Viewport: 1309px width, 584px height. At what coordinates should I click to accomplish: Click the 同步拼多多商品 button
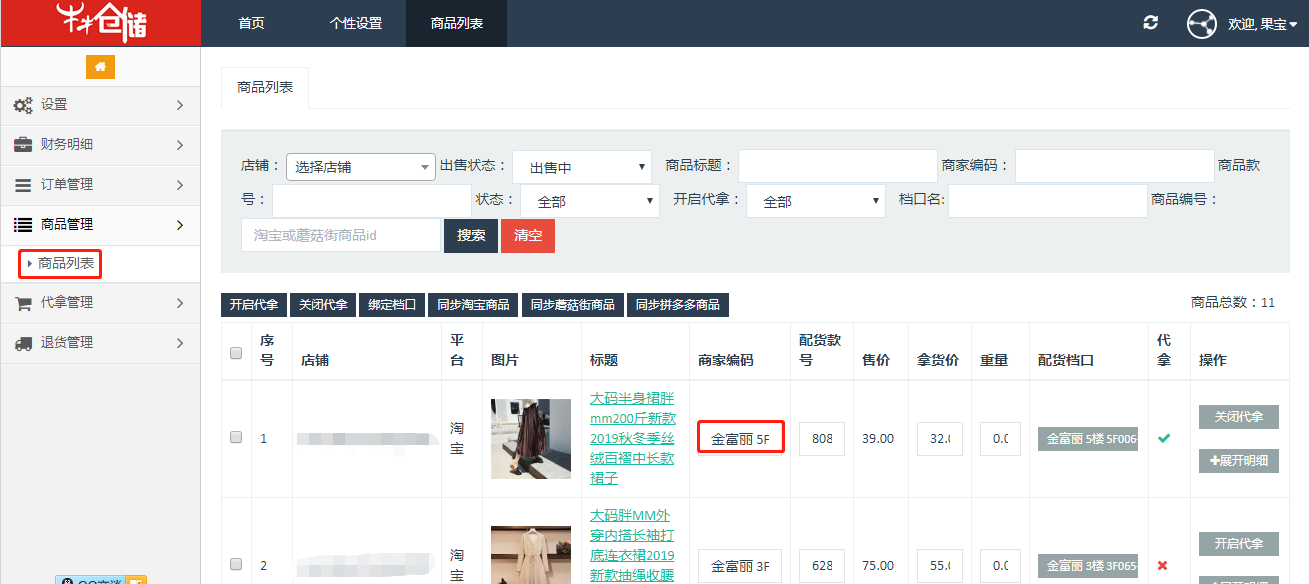(678, 305)
